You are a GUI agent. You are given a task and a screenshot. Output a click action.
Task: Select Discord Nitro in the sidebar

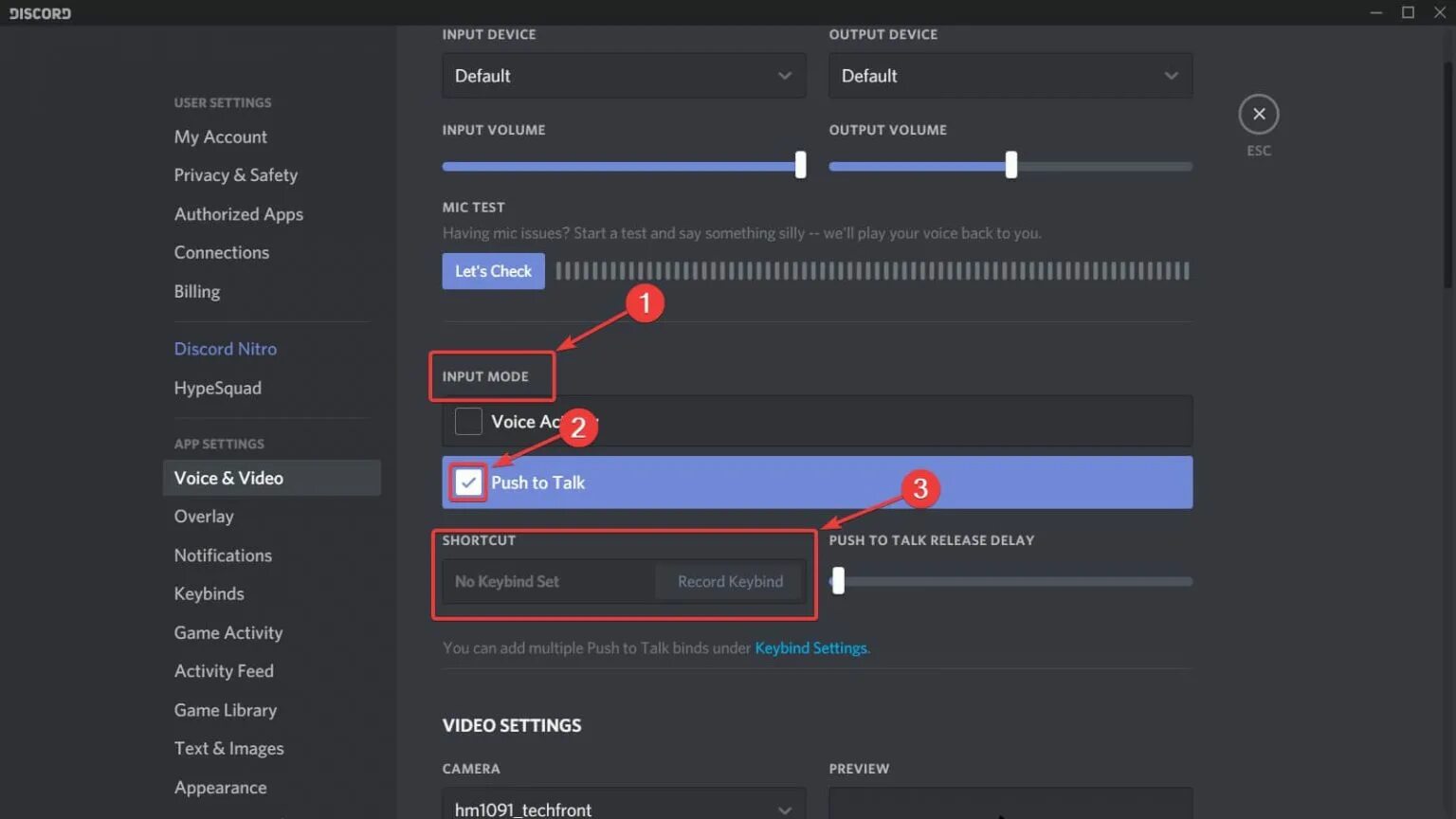(226, 349)
